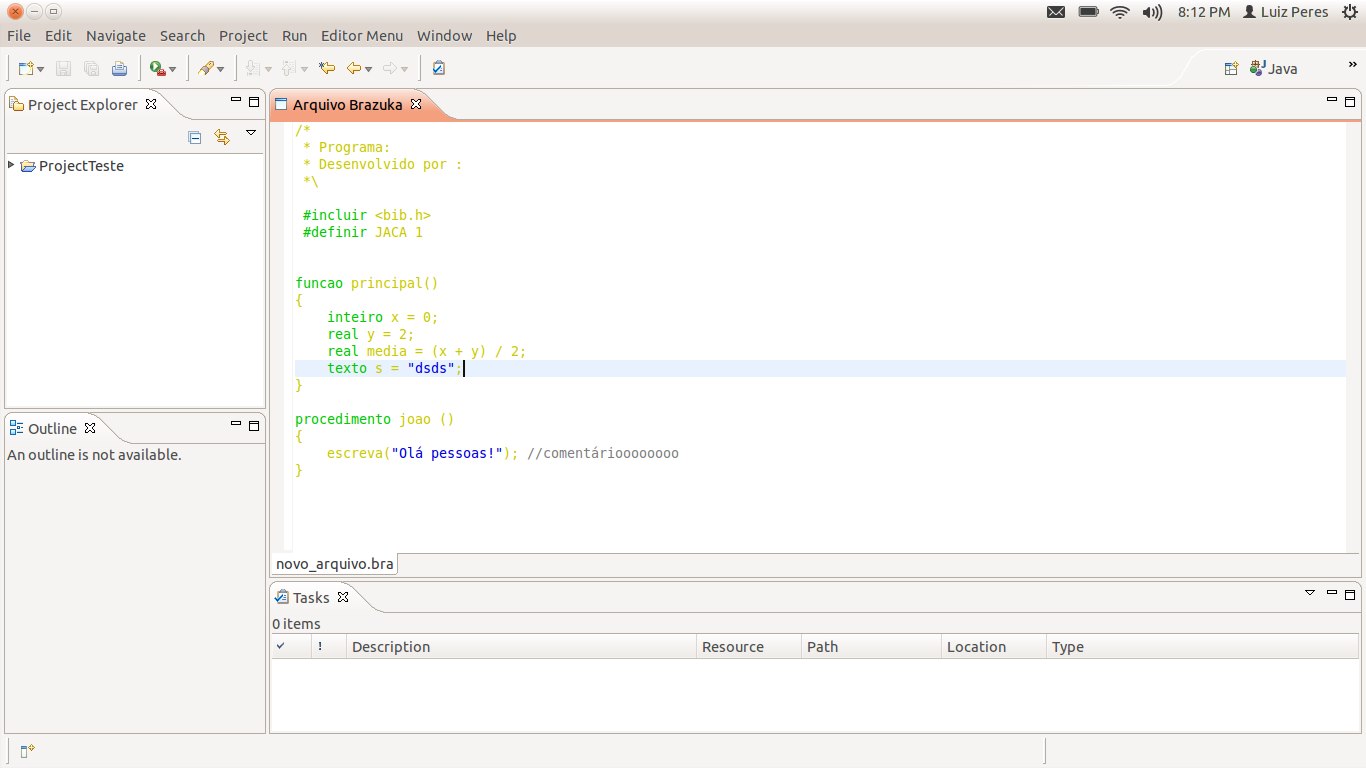Viewport: 1366px width, 768px height.
Task: Click the Print toolbar icon
Action: [x=119, y=69]
